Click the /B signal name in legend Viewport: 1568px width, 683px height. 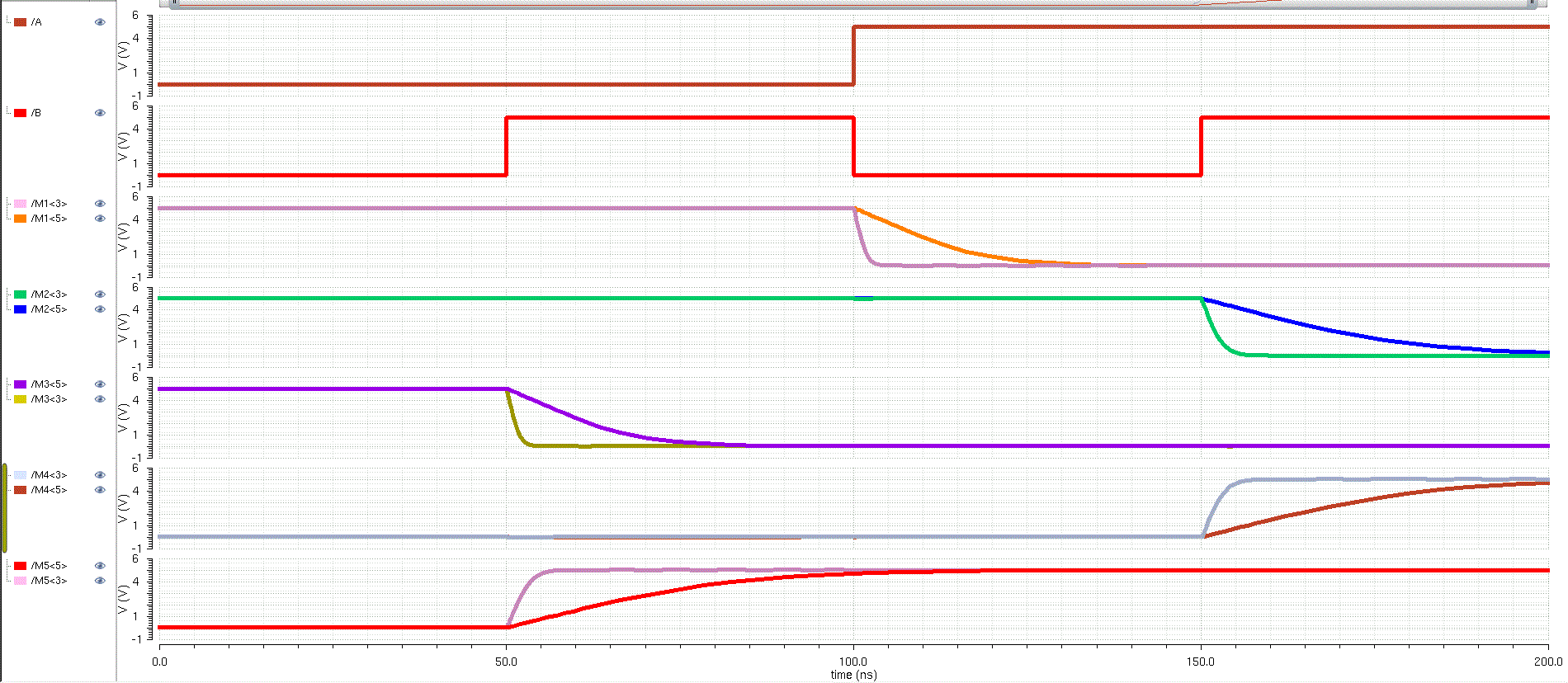coord(36,113)
